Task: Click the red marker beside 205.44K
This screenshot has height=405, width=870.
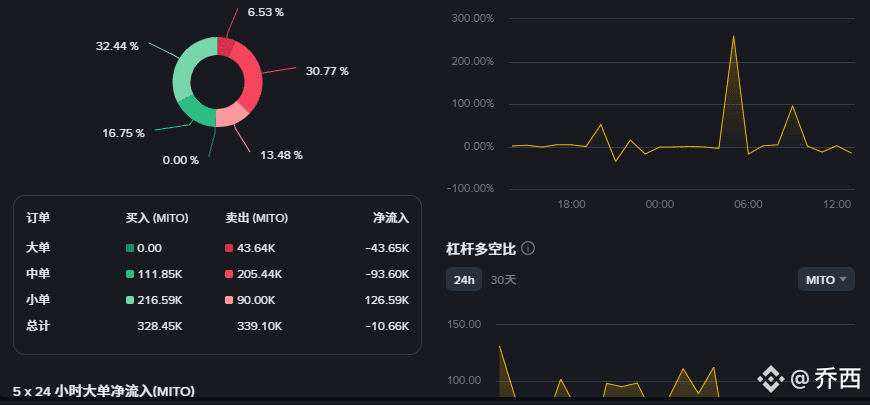Action: pos(230,274)
